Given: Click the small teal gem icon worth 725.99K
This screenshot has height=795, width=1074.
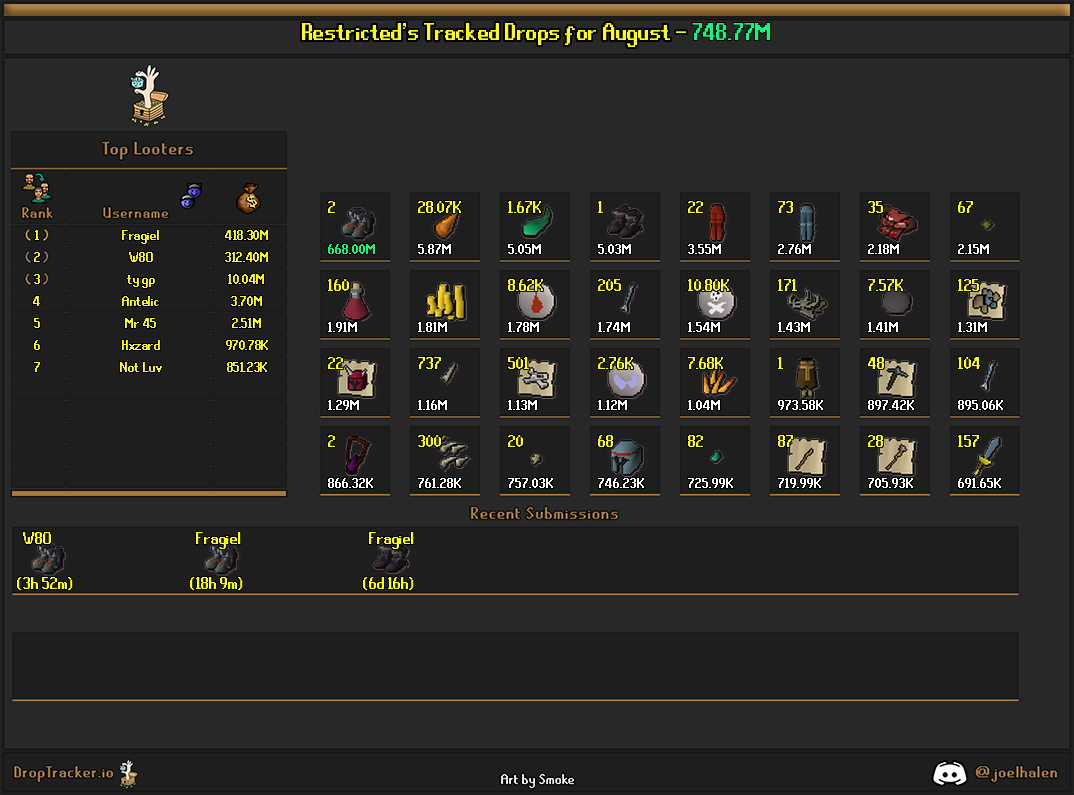Looking at the screenshot, I should [x=716, y=457].
